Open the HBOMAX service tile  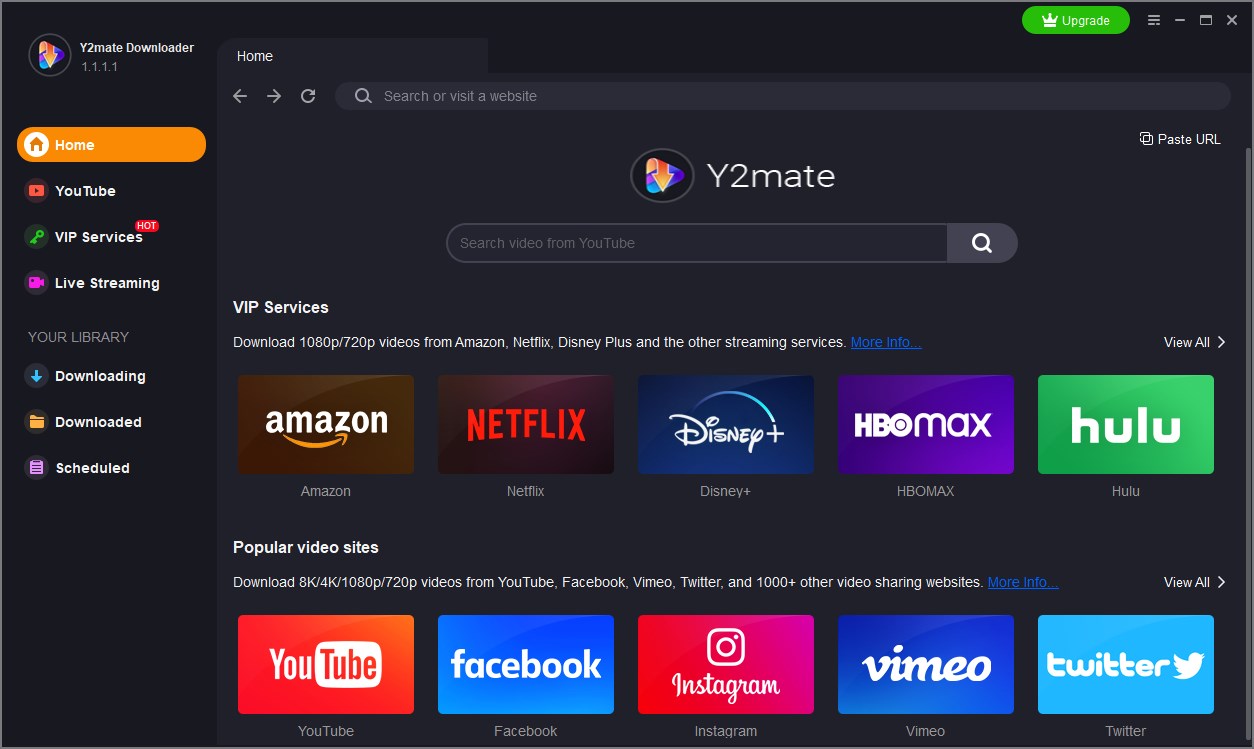pos(926,424)
